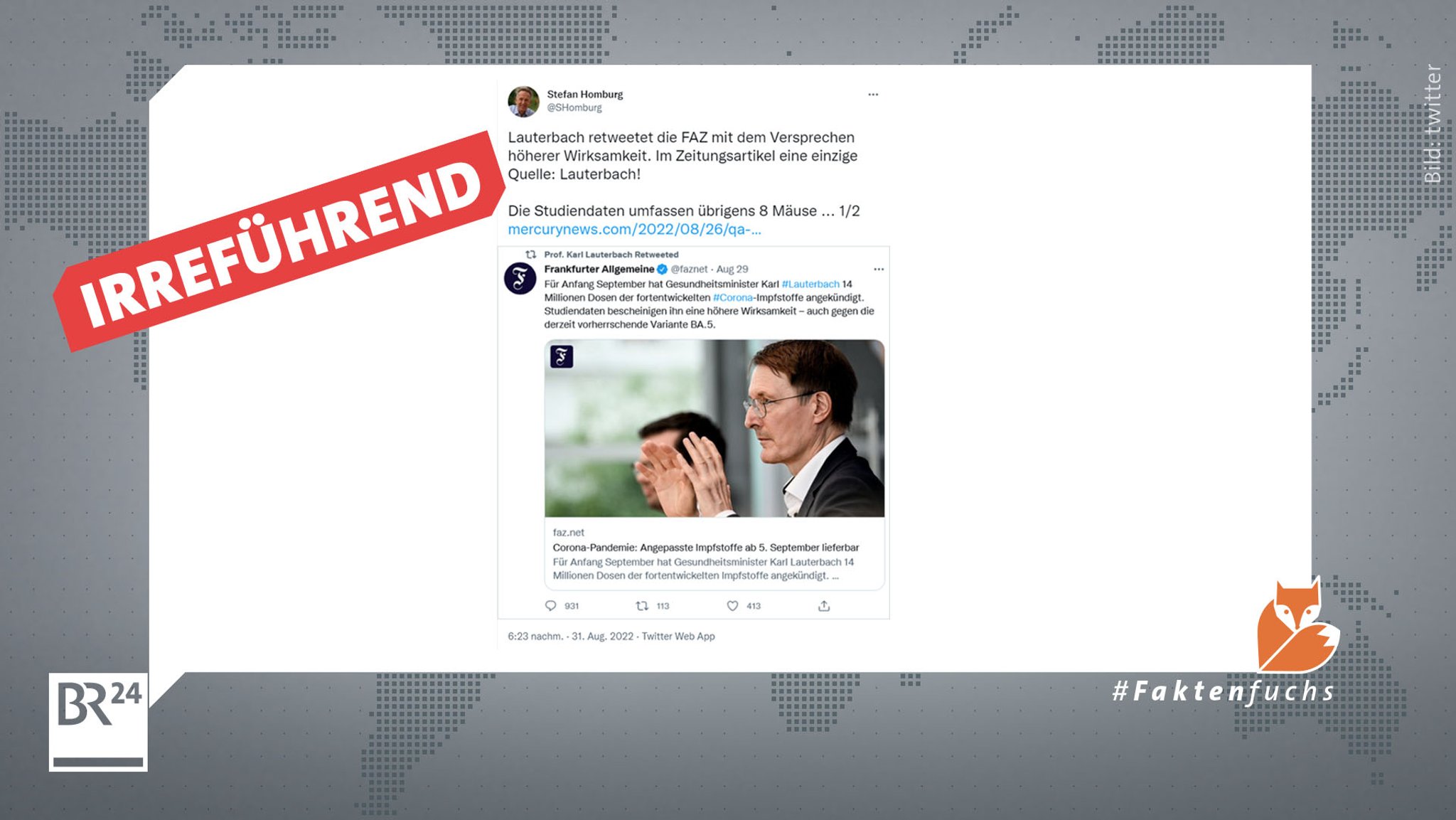The height and width of the screenshot is (820, 1456).
Task: Open the mercurynews.com link
Action: tap(634, 230)
